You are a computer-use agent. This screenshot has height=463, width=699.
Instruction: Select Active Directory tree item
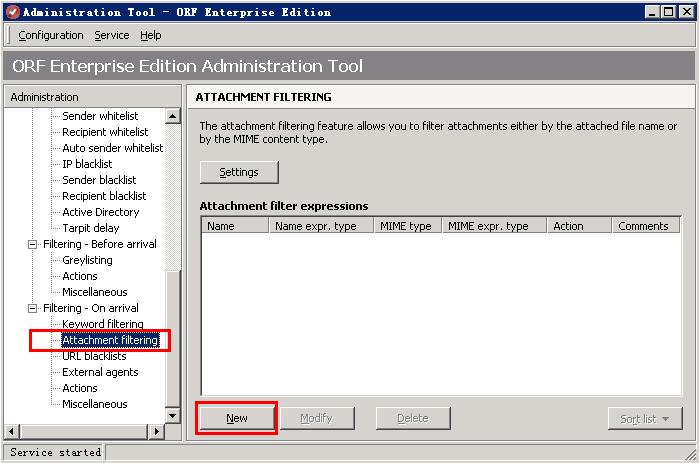(x=100, y=212)
